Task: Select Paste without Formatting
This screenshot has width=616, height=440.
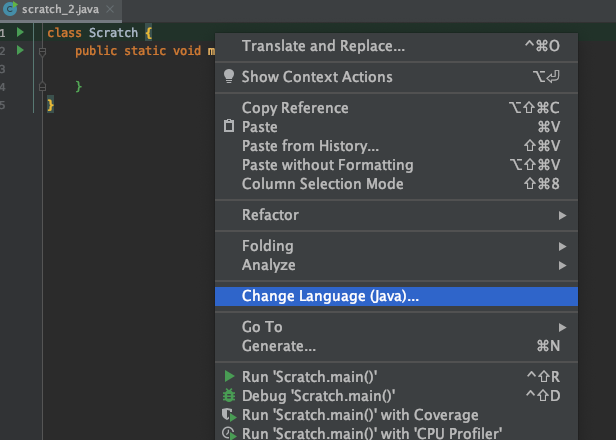Action: pyautogui.click(x=396, y=165)
